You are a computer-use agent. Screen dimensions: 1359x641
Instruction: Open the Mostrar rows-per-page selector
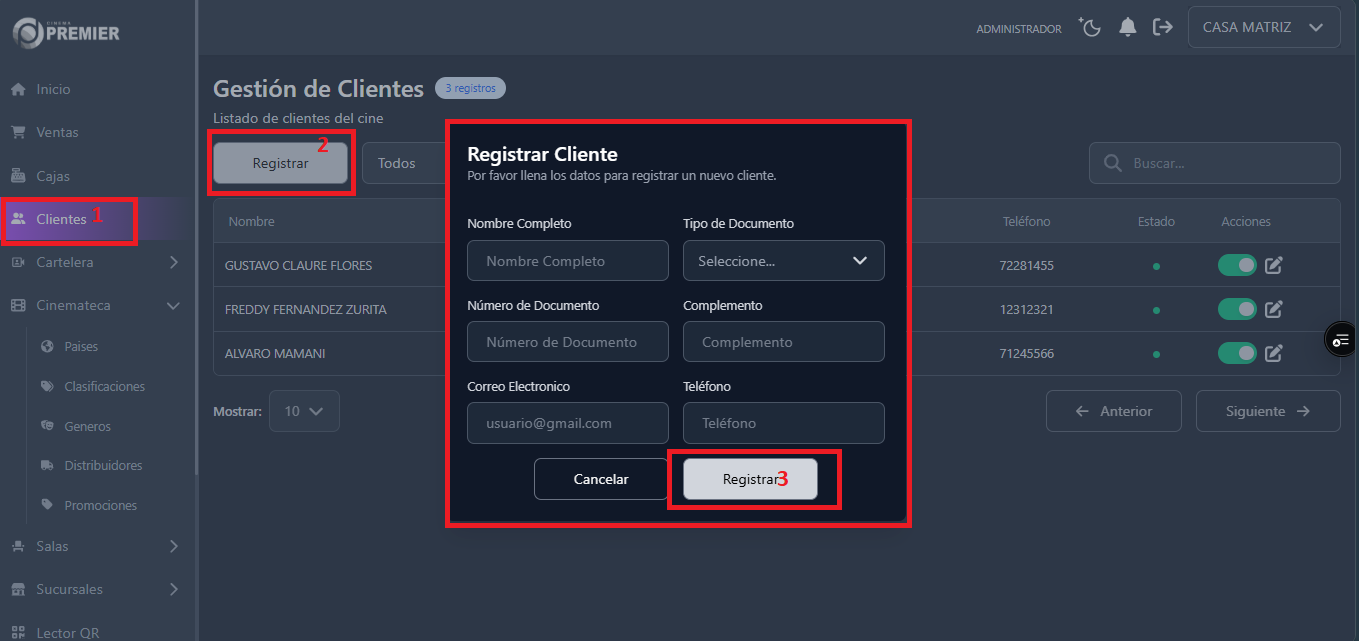304,411
